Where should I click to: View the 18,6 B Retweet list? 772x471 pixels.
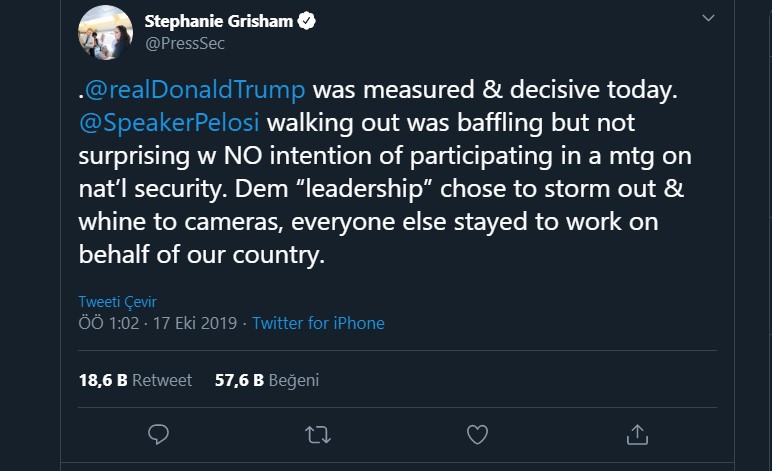click(135, 380)
